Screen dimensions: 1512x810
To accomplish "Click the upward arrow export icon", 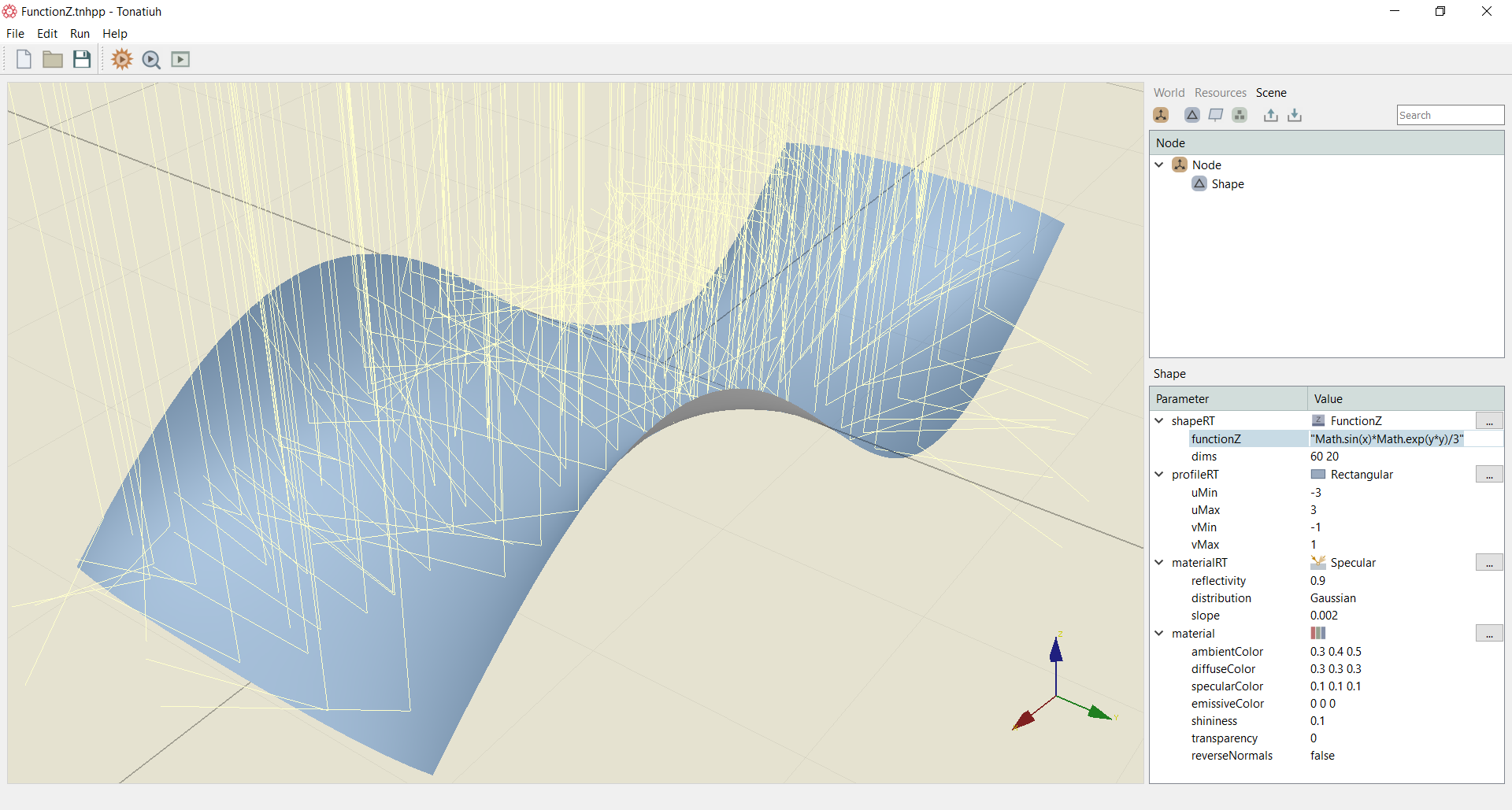I will tap(1271, 115).
